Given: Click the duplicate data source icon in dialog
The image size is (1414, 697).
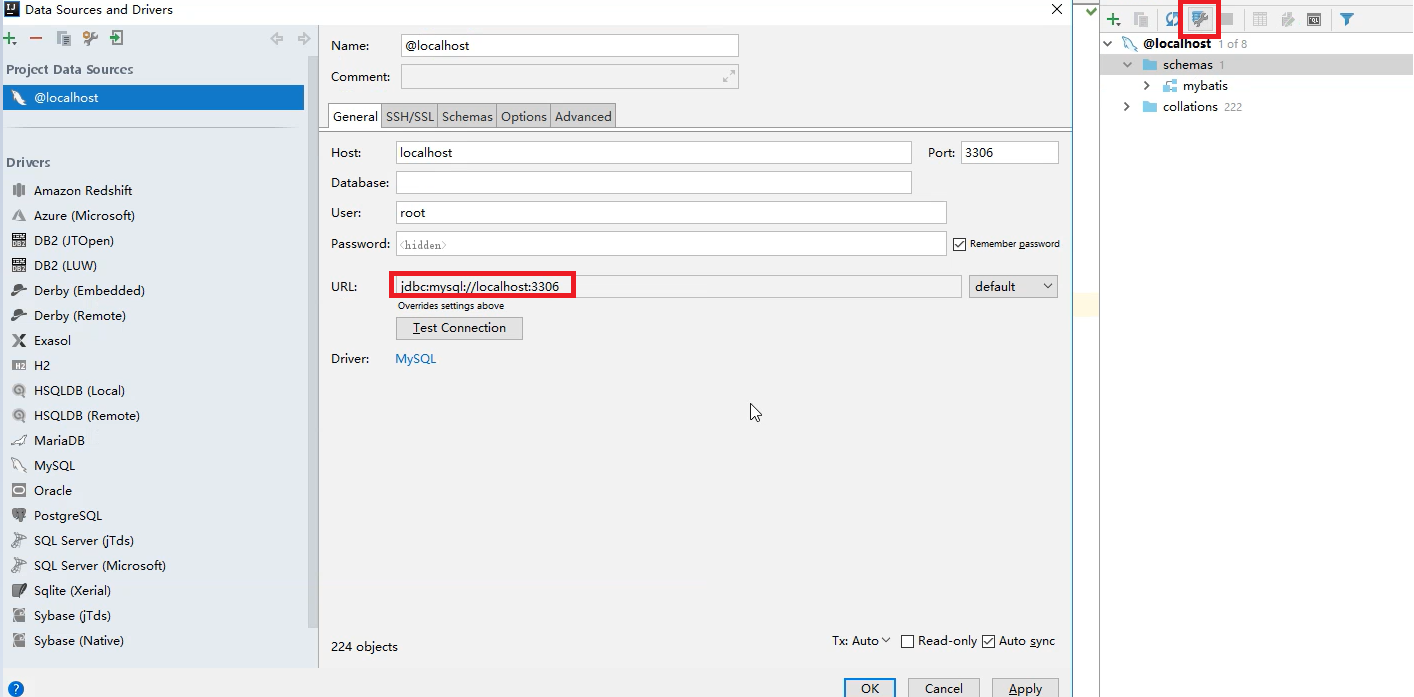Looking at the screenshot, I should (64, 38).
